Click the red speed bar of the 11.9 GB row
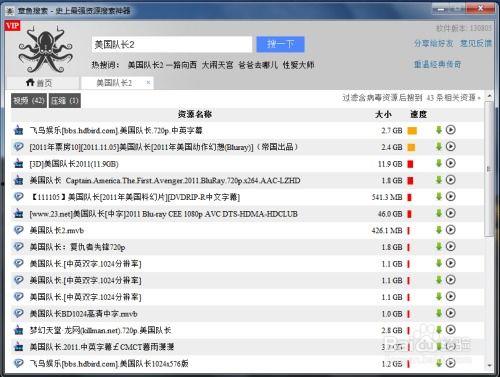This screenshot has width=500, height=377. (x=410, y=164)
